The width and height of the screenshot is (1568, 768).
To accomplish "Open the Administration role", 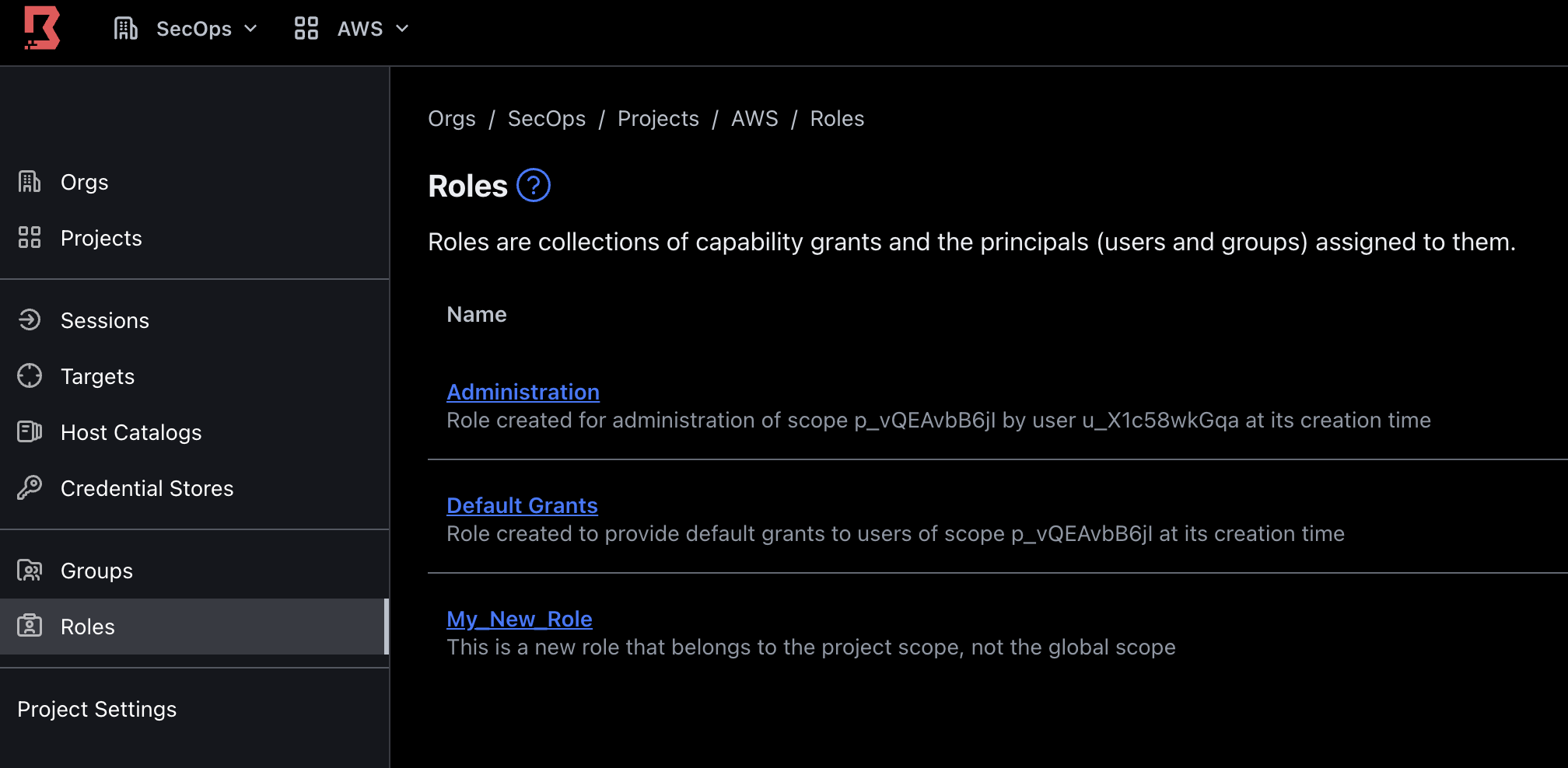I will pyautogui.click(x=522, y=392).
